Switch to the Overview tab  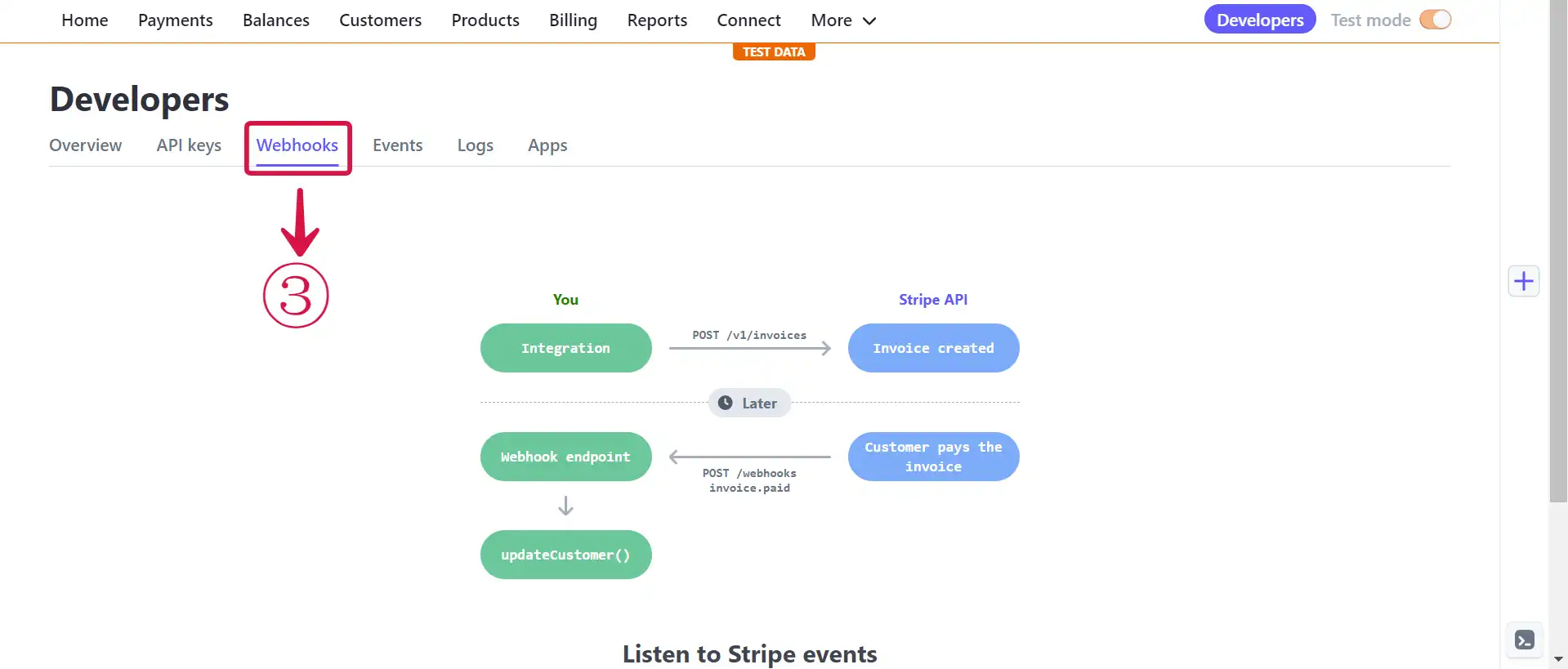[86, 145]
